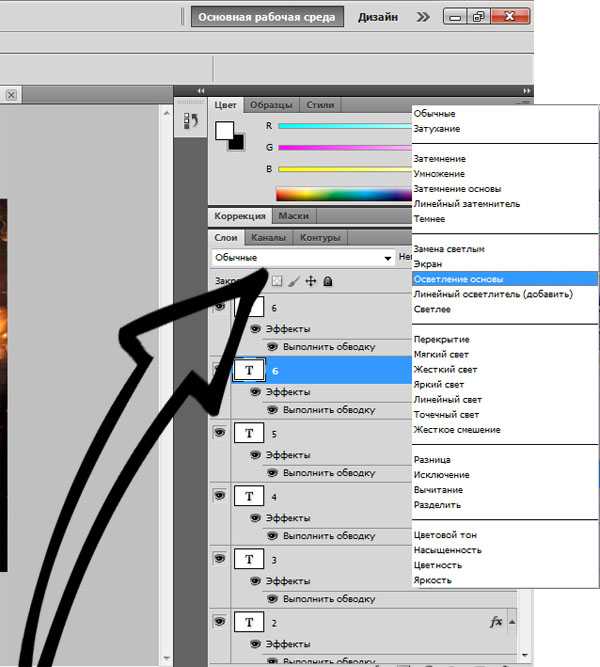Choose Осветление основы blend mode
Viewport: 600px width, 667px height.
(505, 279)
